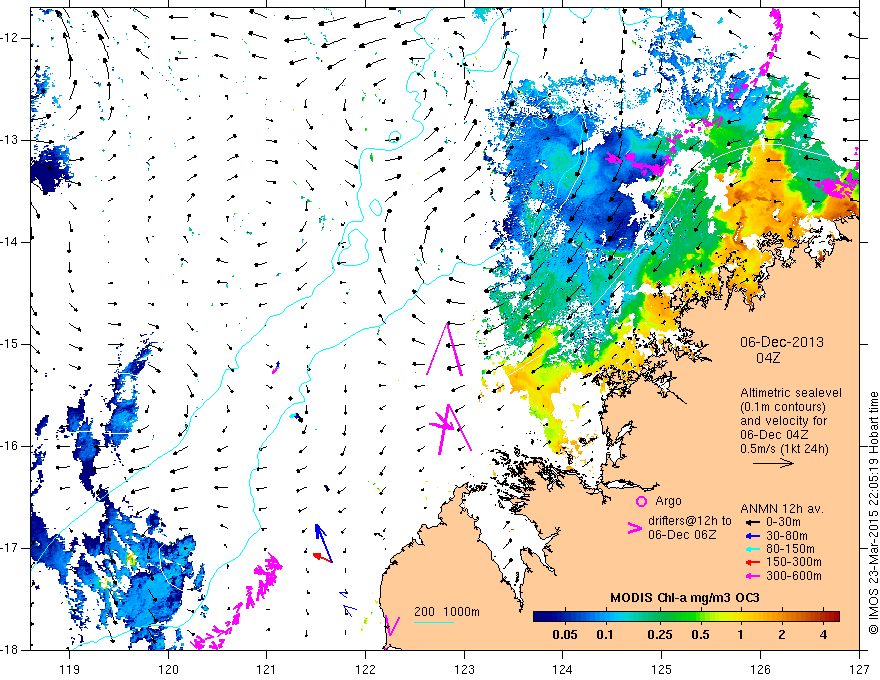This screenshot has height=680, width=880.
Task: Click the cyan 80-150m arrow legend symbol
Action: [752, 549]
